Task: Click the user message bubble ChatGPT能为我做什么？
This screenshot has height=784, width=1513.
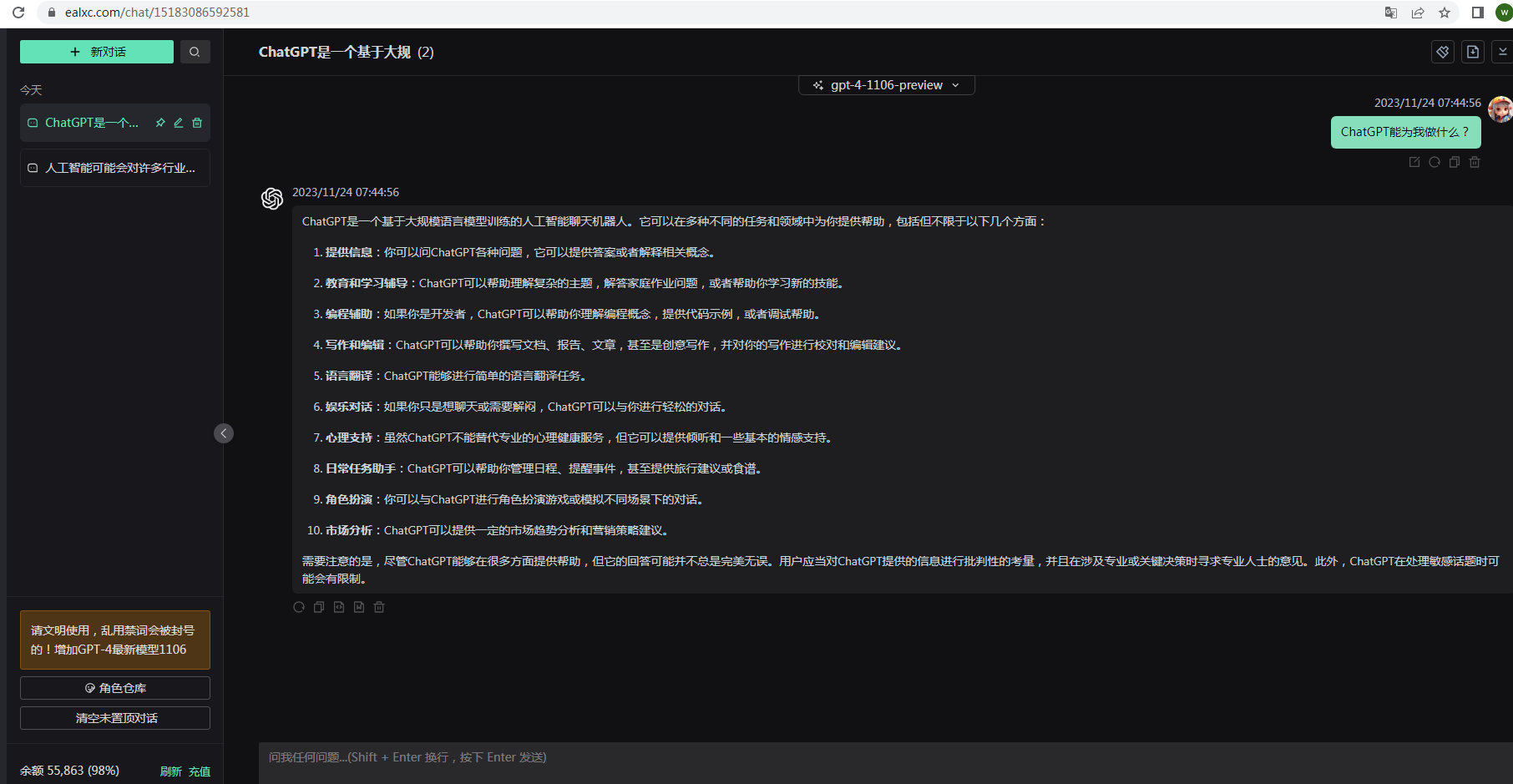Action: (x=1405, y=132)
